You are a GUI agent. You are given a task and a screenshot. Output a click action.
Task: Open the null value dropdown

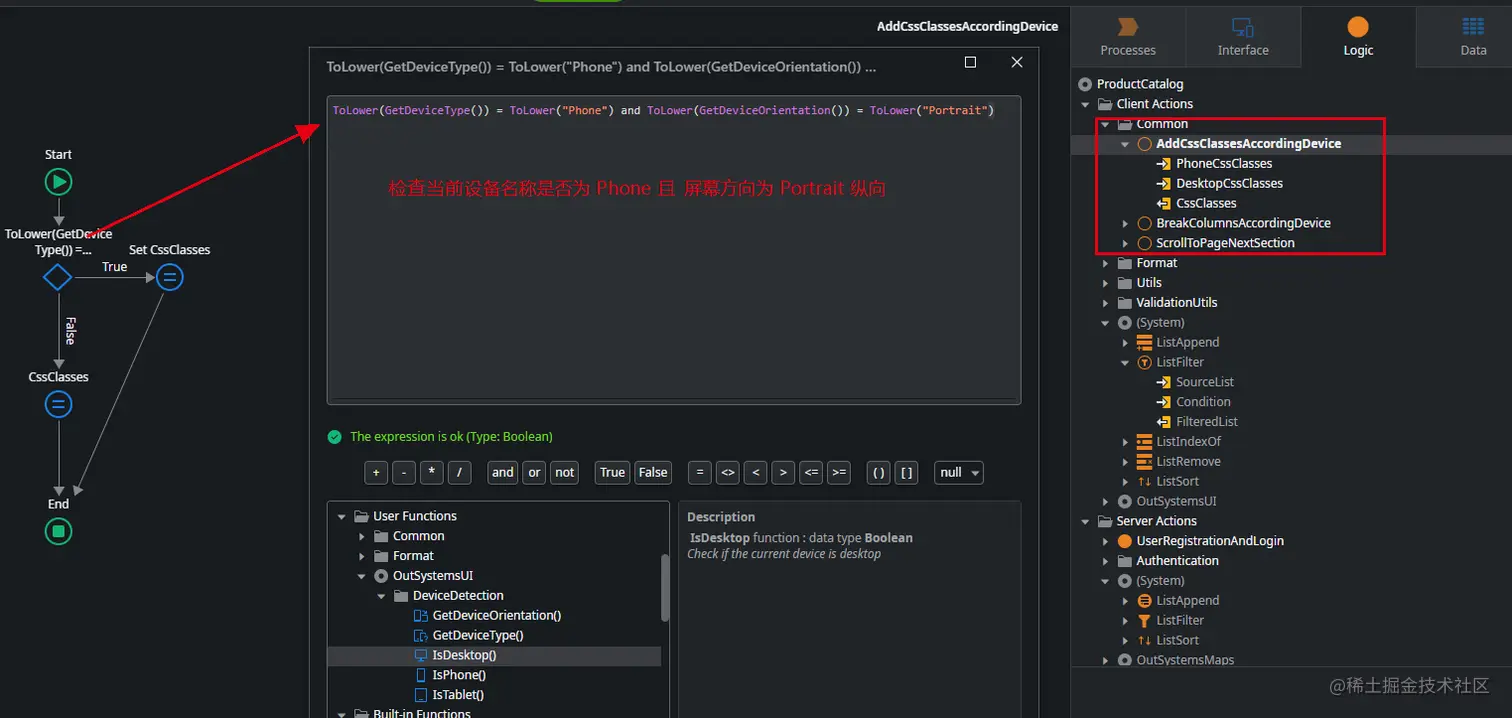(x=959, y=472)
